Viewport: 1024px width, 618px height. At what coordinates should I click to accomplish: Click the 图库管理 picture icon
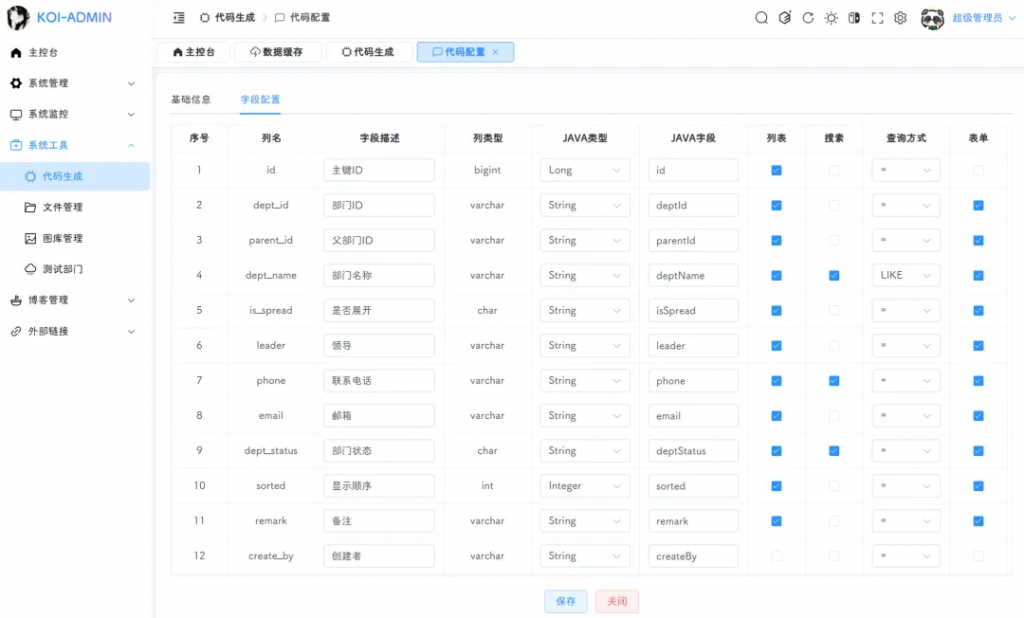[x=30, y=238]
